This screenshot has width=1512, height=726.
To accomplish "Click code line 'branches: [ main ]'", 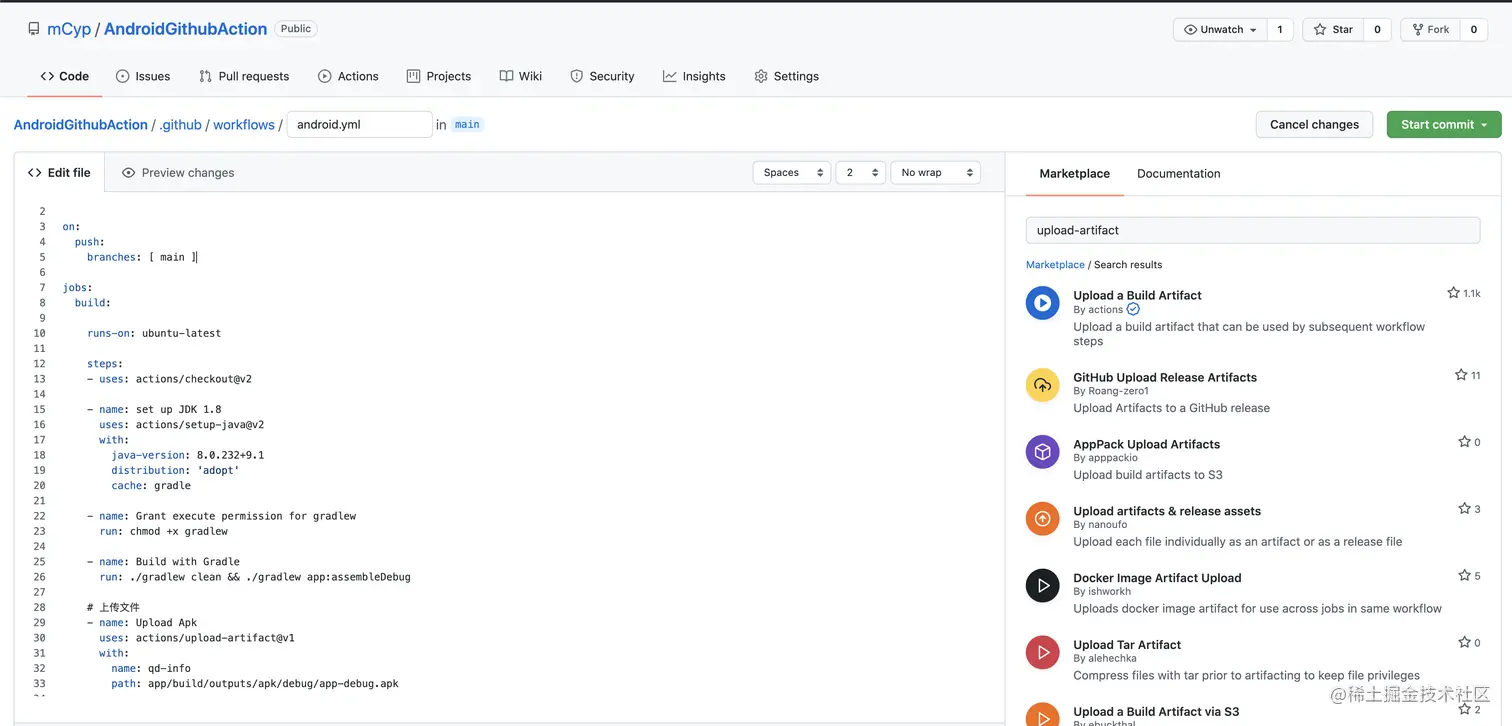I will 142,257.
